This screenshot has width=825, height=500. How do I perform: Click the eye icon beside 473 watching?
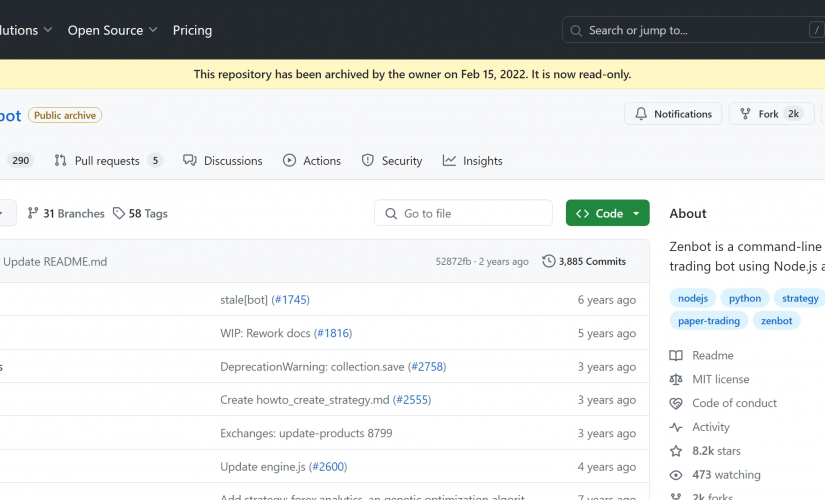(x=676, y=475)
